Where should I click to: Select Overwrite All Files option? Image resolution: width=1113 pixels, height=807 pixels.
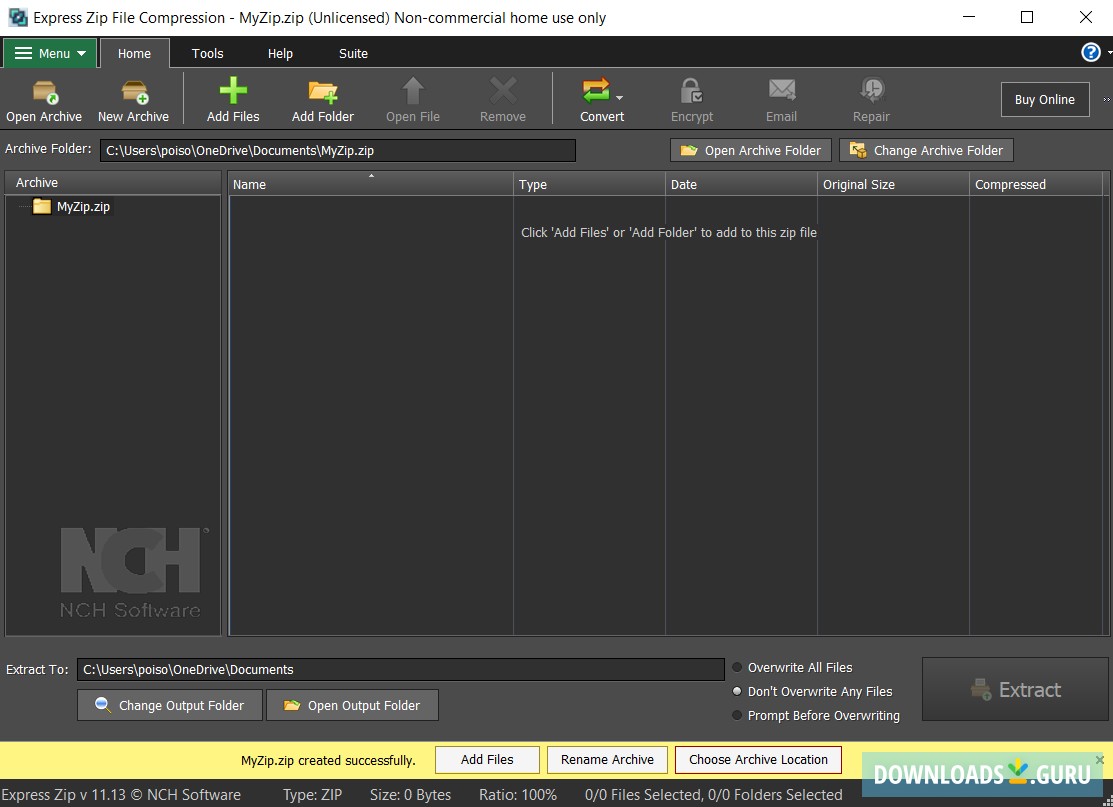point(792,667)
